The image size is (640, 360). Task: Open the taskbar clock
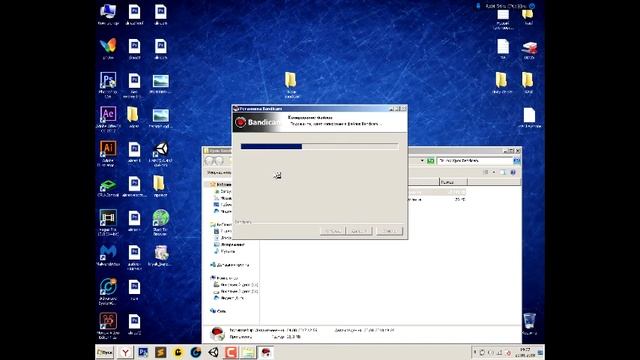(x=525, y=352)
